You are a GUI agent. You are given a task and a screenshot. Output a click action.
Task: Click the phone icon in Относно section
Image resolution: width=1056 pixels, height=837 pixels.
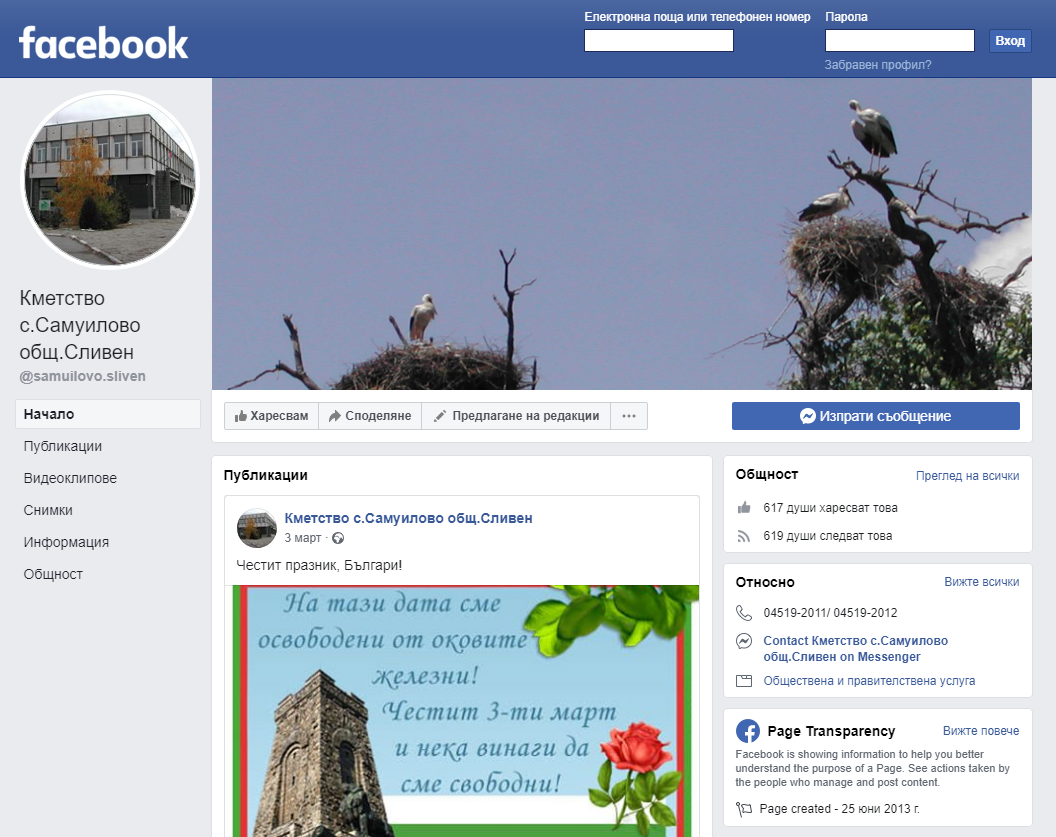pos(743,613)
